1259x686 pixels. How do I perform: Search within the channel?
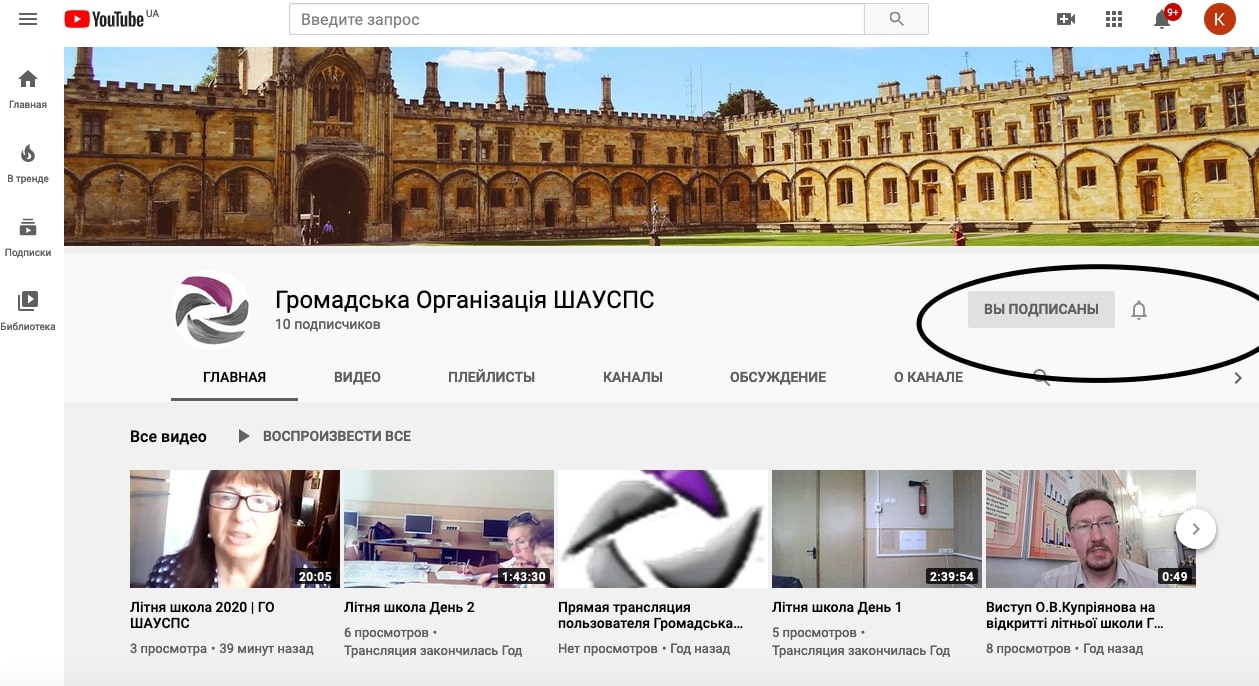pyautogui.click(x=1041, y=377)
